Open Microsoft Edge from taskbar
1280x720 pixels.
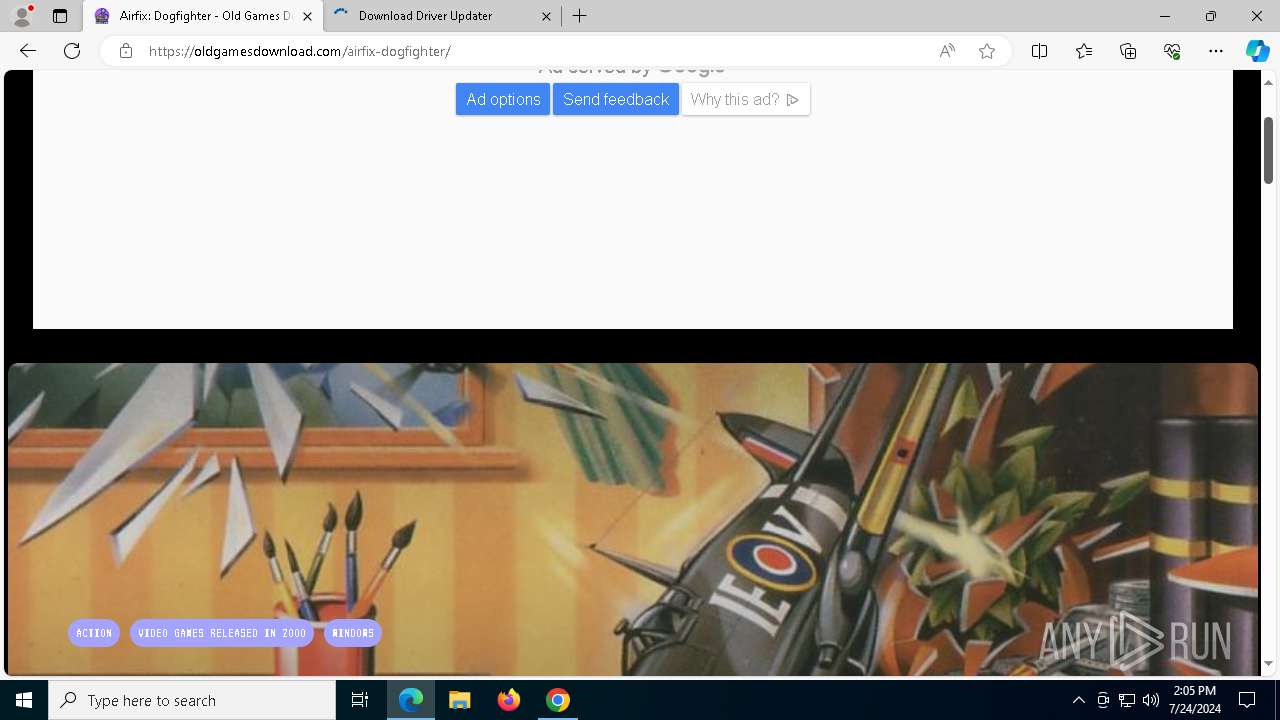pos(411,700)
